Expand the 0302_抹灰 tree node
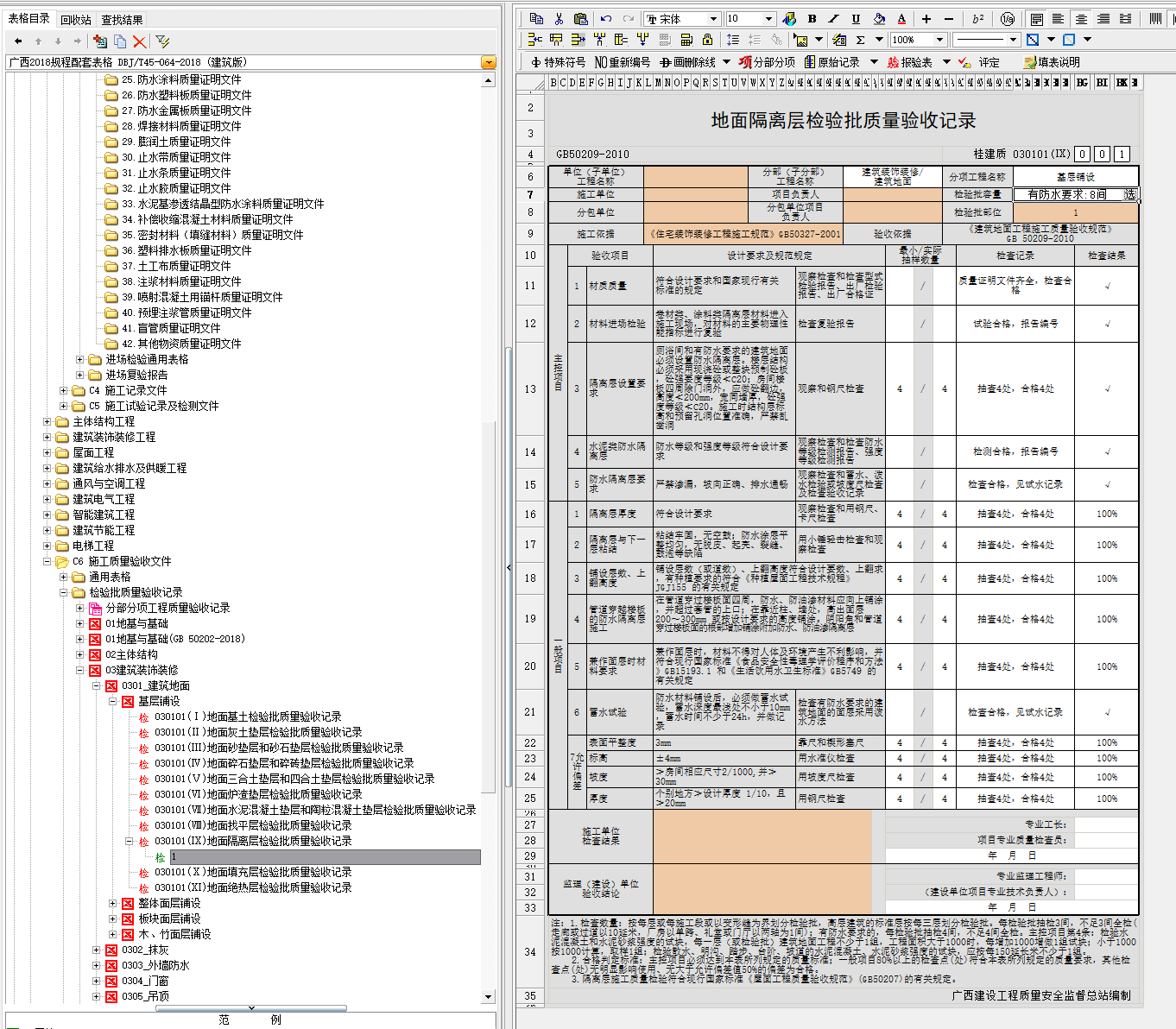 point(96,950)
